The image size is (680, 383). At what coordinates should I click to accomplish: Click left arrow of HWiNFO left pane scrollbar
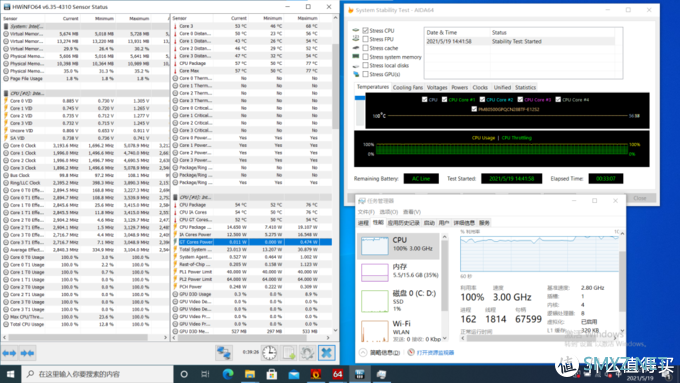click(x=4, y=337)
